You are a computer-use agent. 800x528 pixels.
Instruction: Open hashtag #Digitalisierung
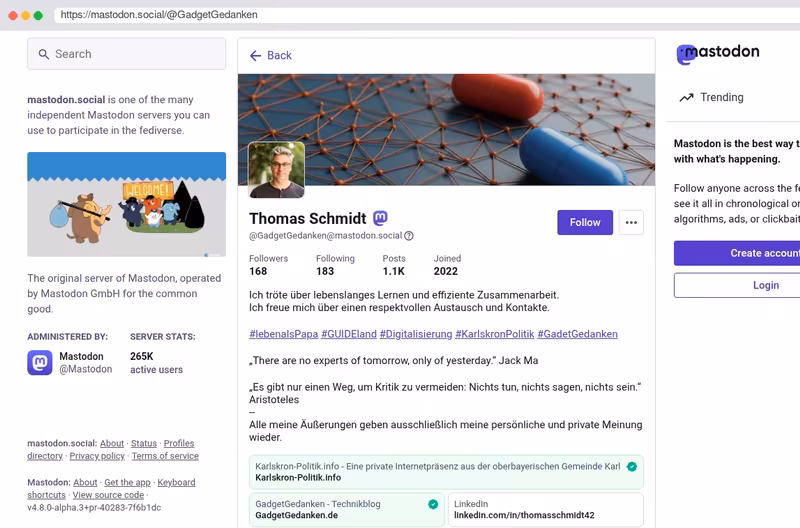coord(416,334)
